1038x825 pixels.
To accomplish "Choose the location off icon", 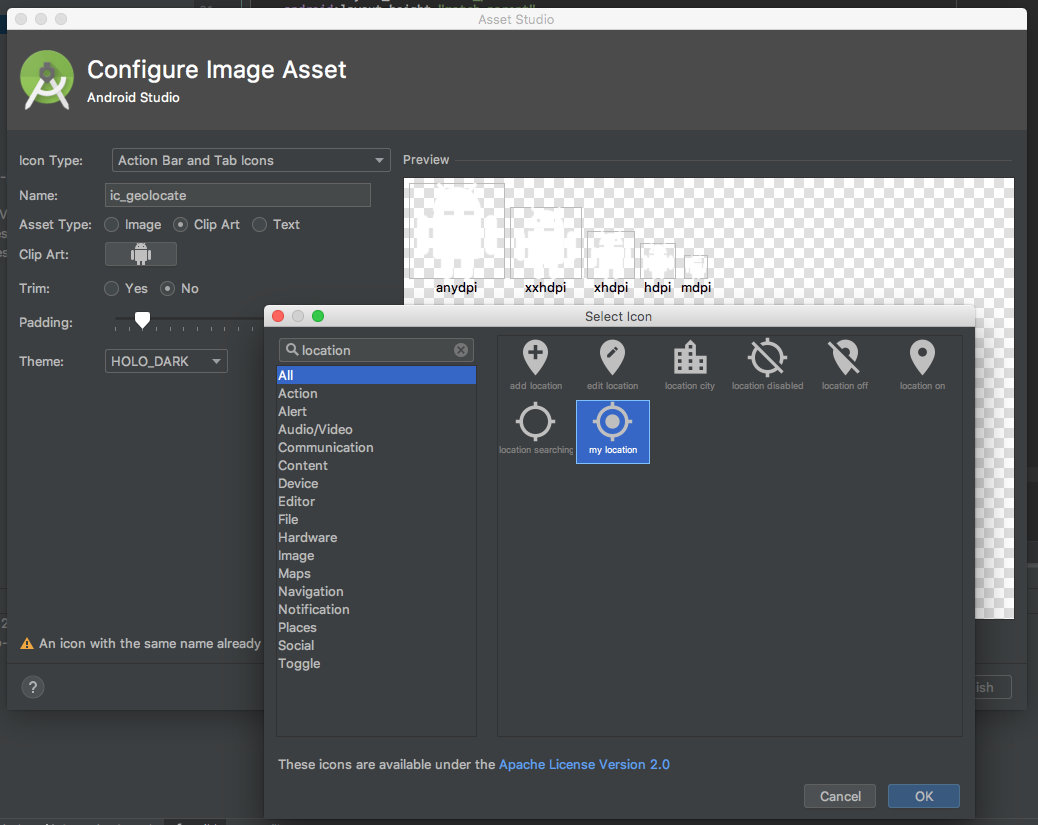I will pos(844,365).
